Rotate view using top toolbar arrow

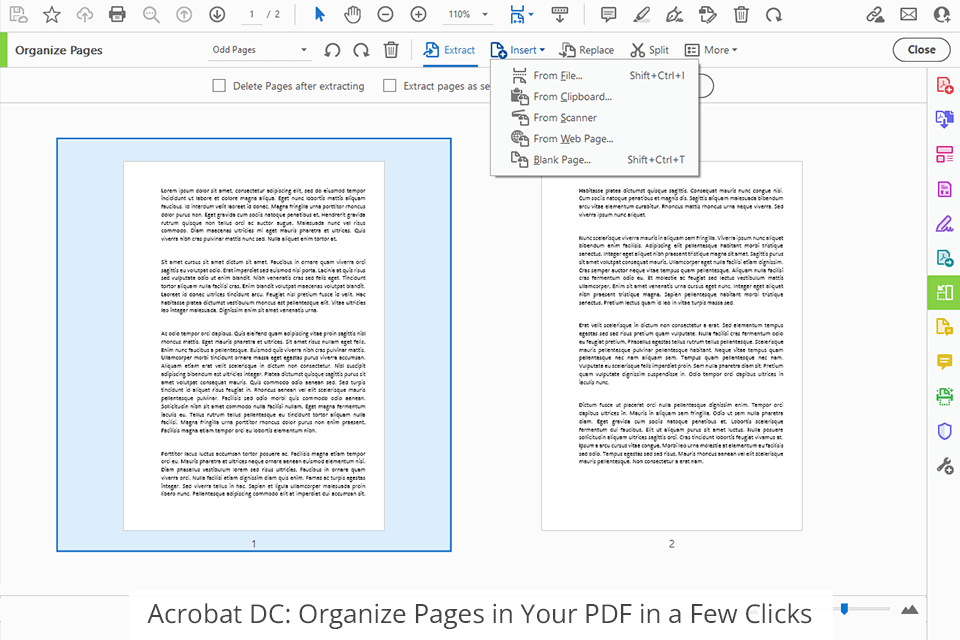[774, 14]
